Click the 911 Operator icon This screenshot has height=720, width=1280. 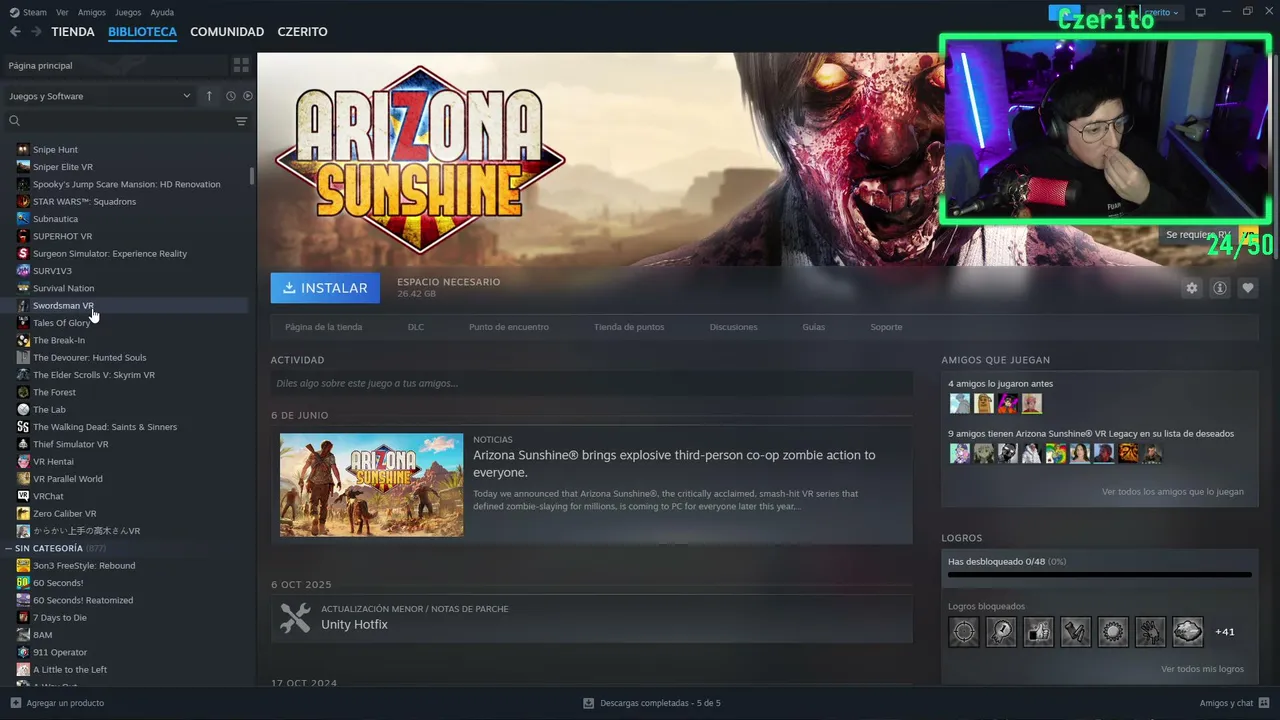[x=23, y=653]
